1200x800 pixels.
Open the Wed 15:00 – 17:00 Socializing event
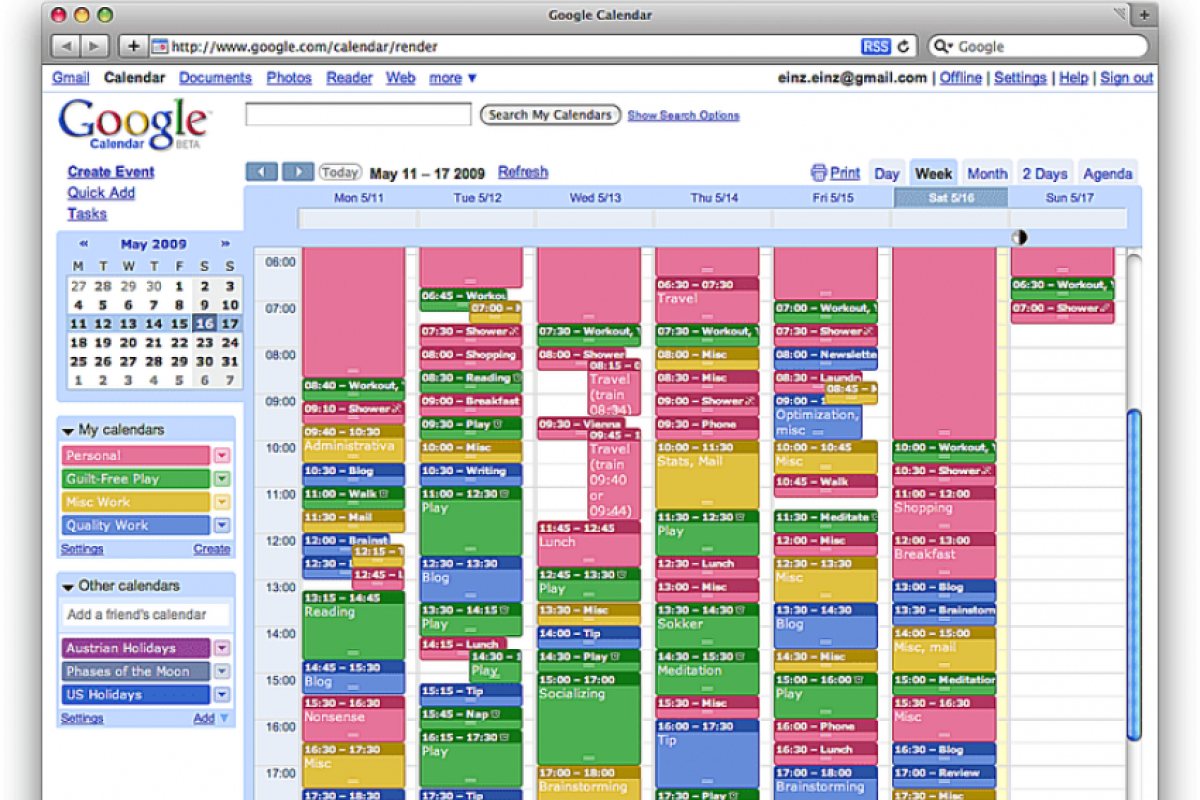pyautogui.click(x=589, y=719)
